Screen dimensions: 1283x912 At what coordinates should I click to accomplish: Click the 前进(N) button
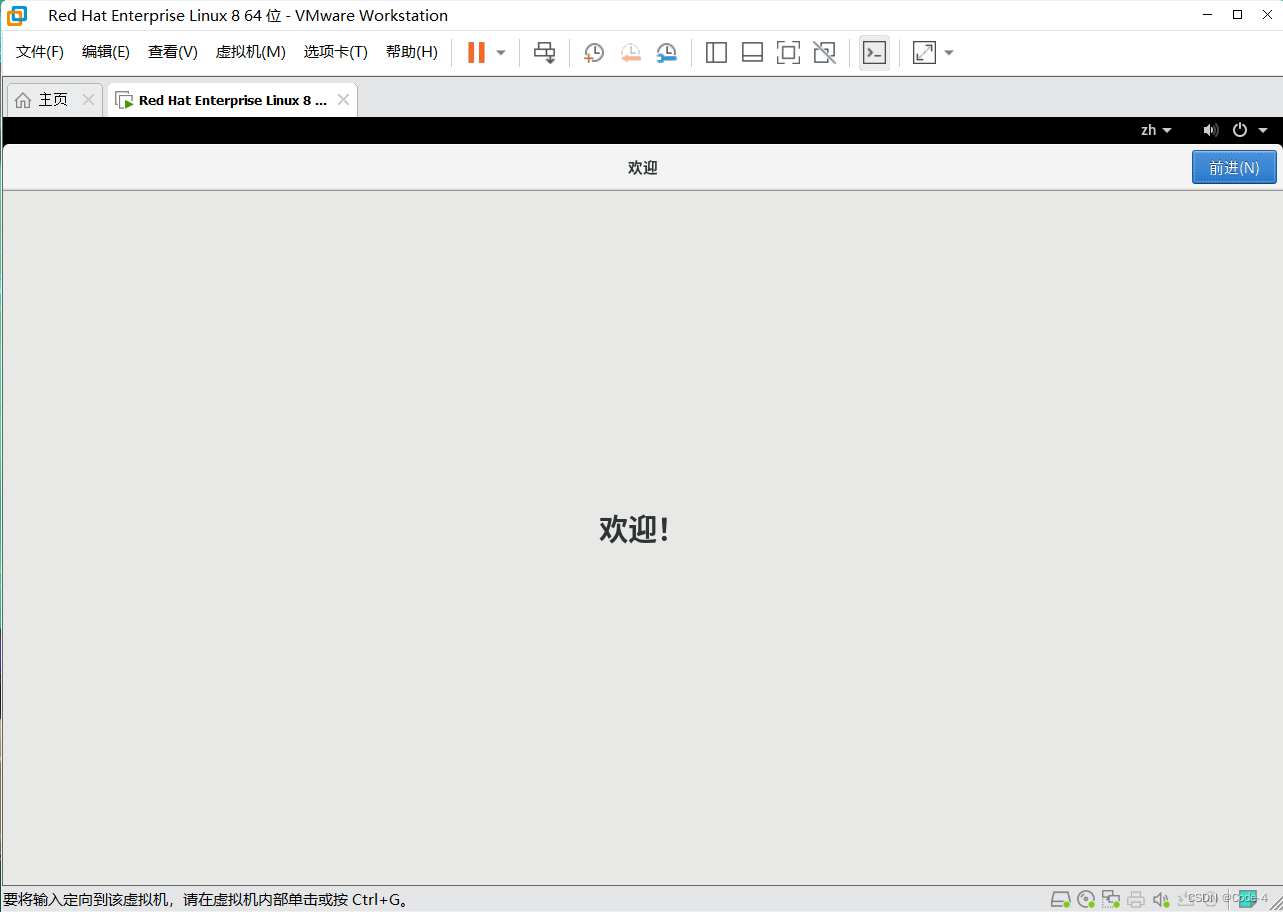(x=1234, y=167)
